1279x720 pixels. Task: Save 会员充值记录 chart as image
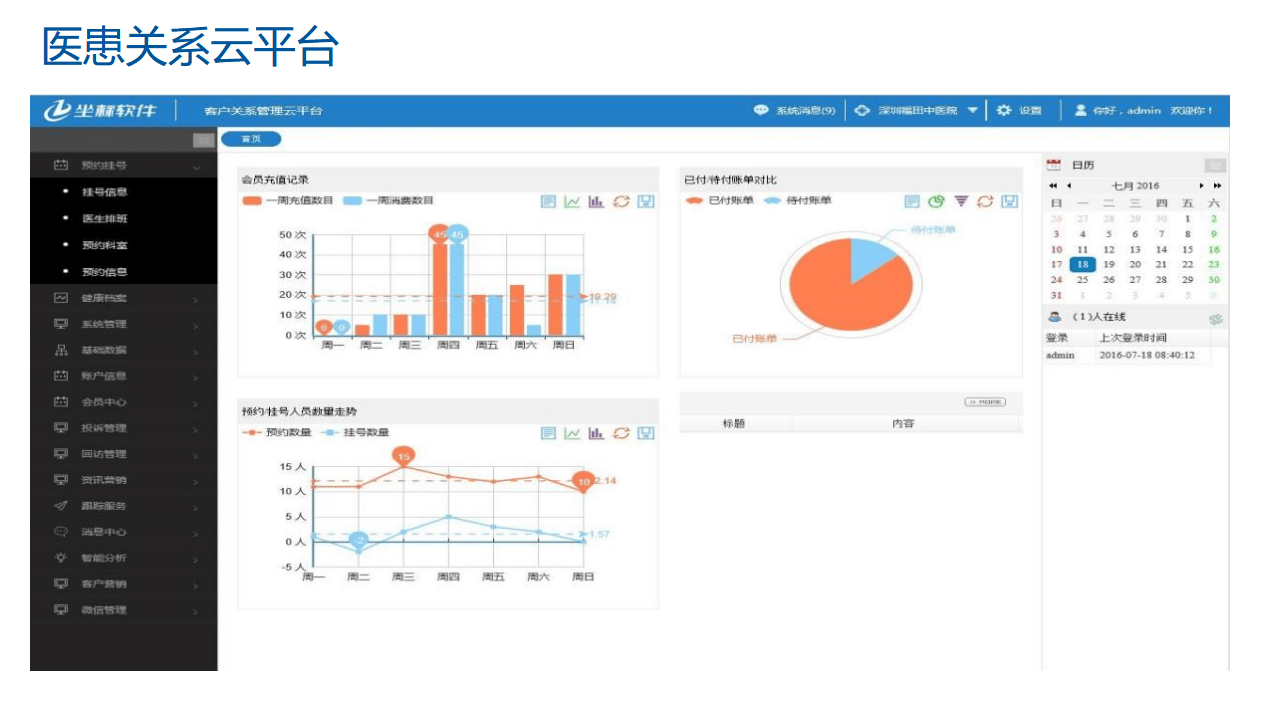(646, 201)
